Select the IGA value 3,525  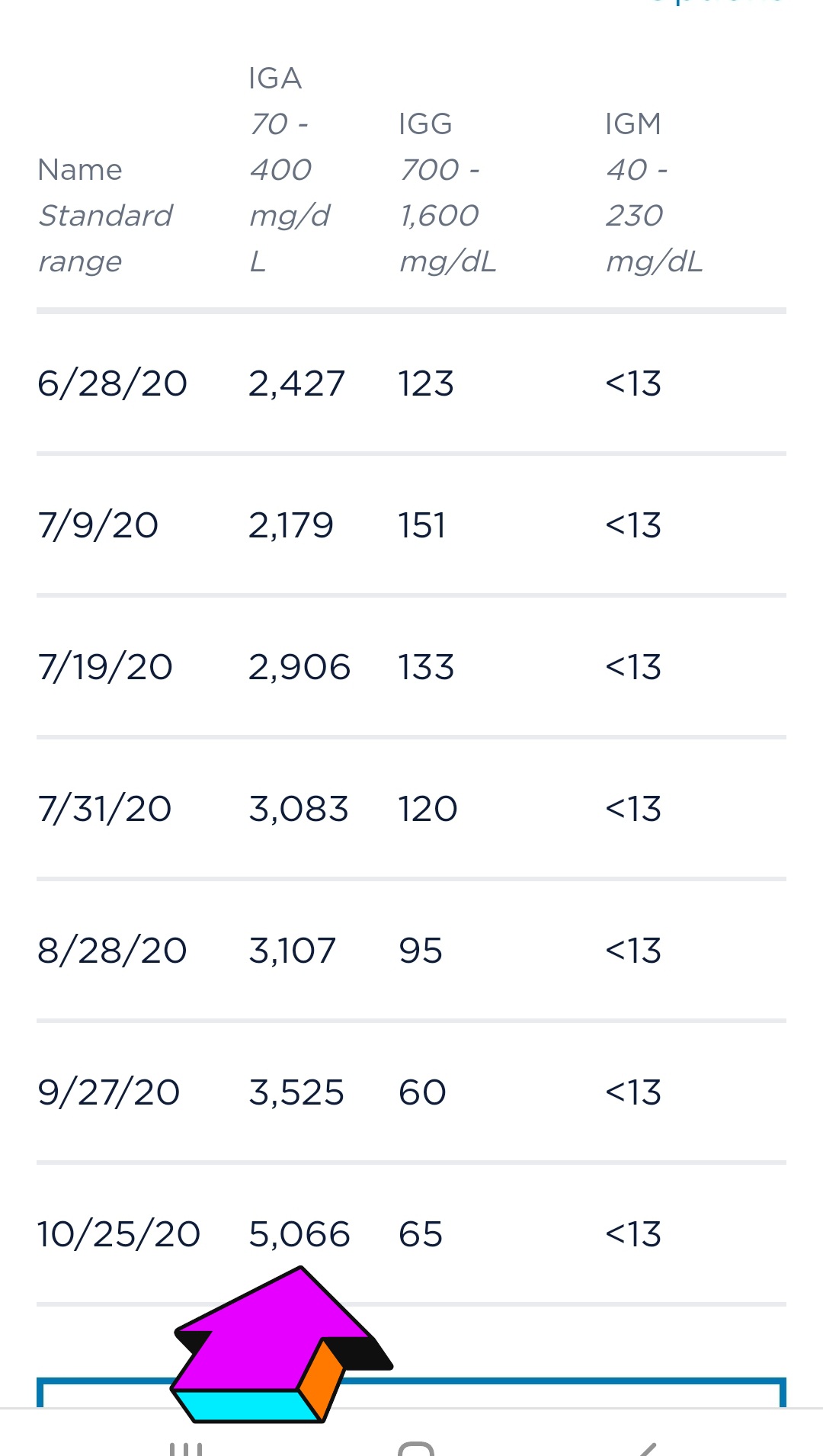click(296, 1092)
